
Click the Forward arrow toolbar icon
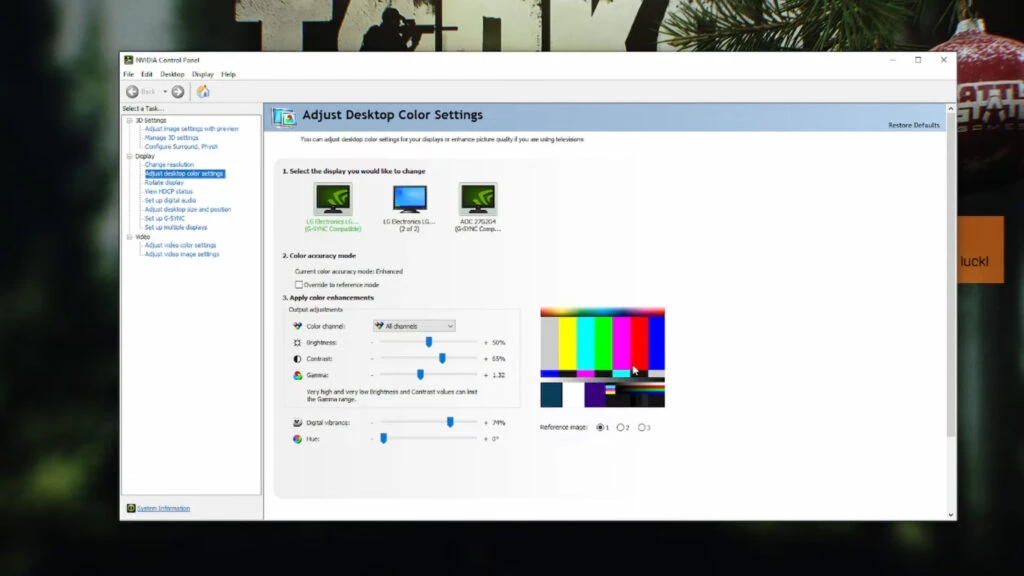click(178, 92)
